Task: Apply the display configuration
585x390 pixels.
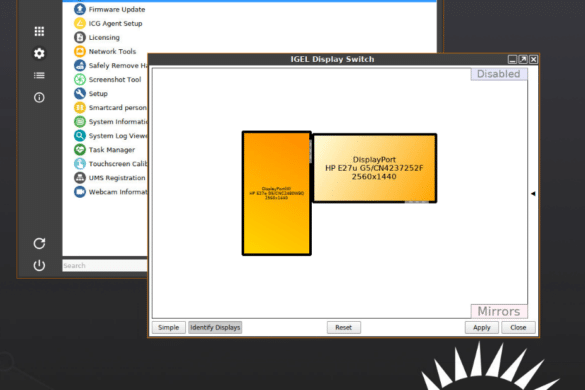Action: pyautogui.click(x=482, y=327)
